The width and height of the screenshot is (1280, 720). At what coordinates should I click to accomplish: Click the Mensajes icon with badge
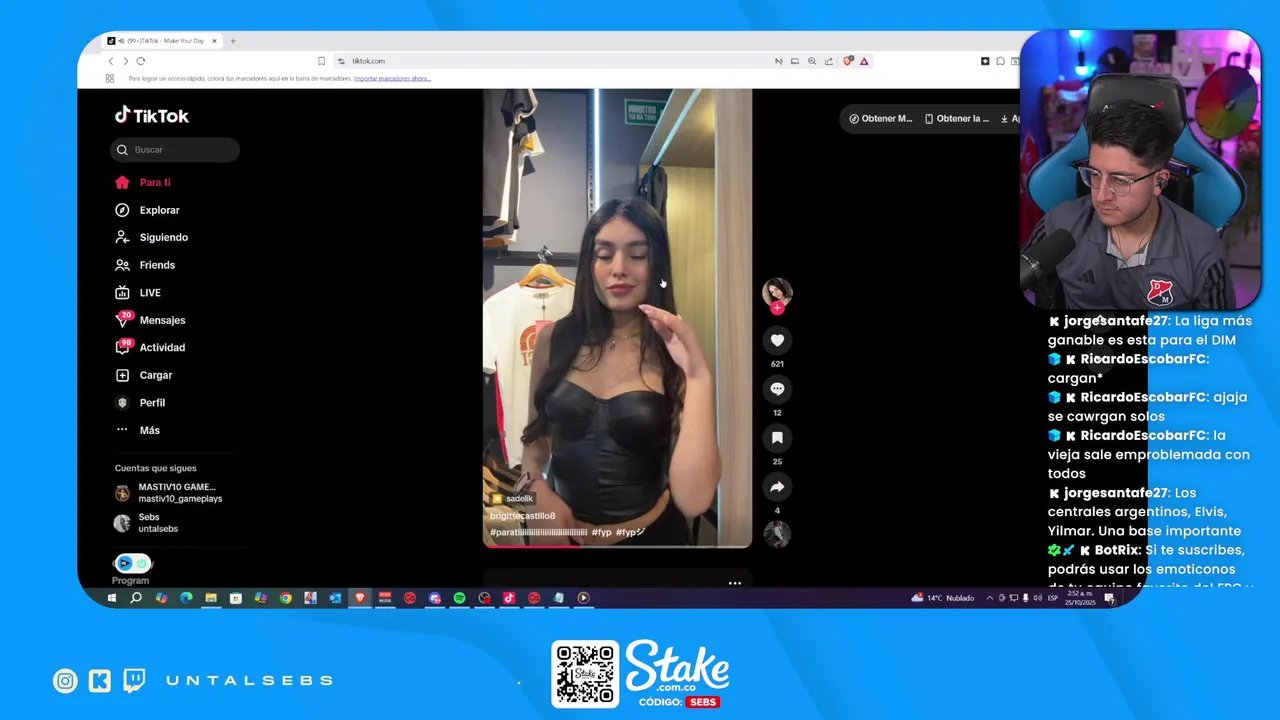tap(123, 319)
